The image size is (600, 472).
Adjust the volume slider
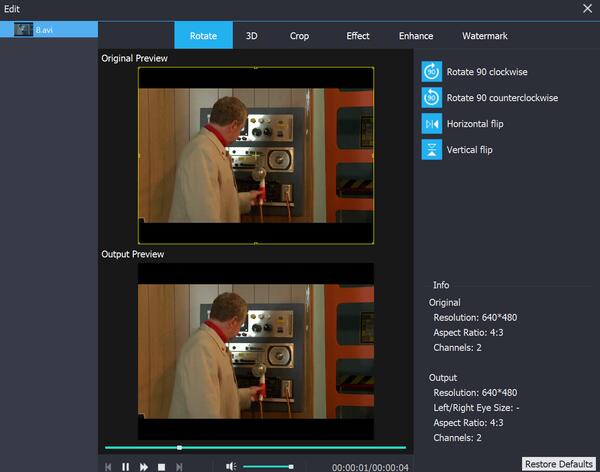(x=268, y=466)
